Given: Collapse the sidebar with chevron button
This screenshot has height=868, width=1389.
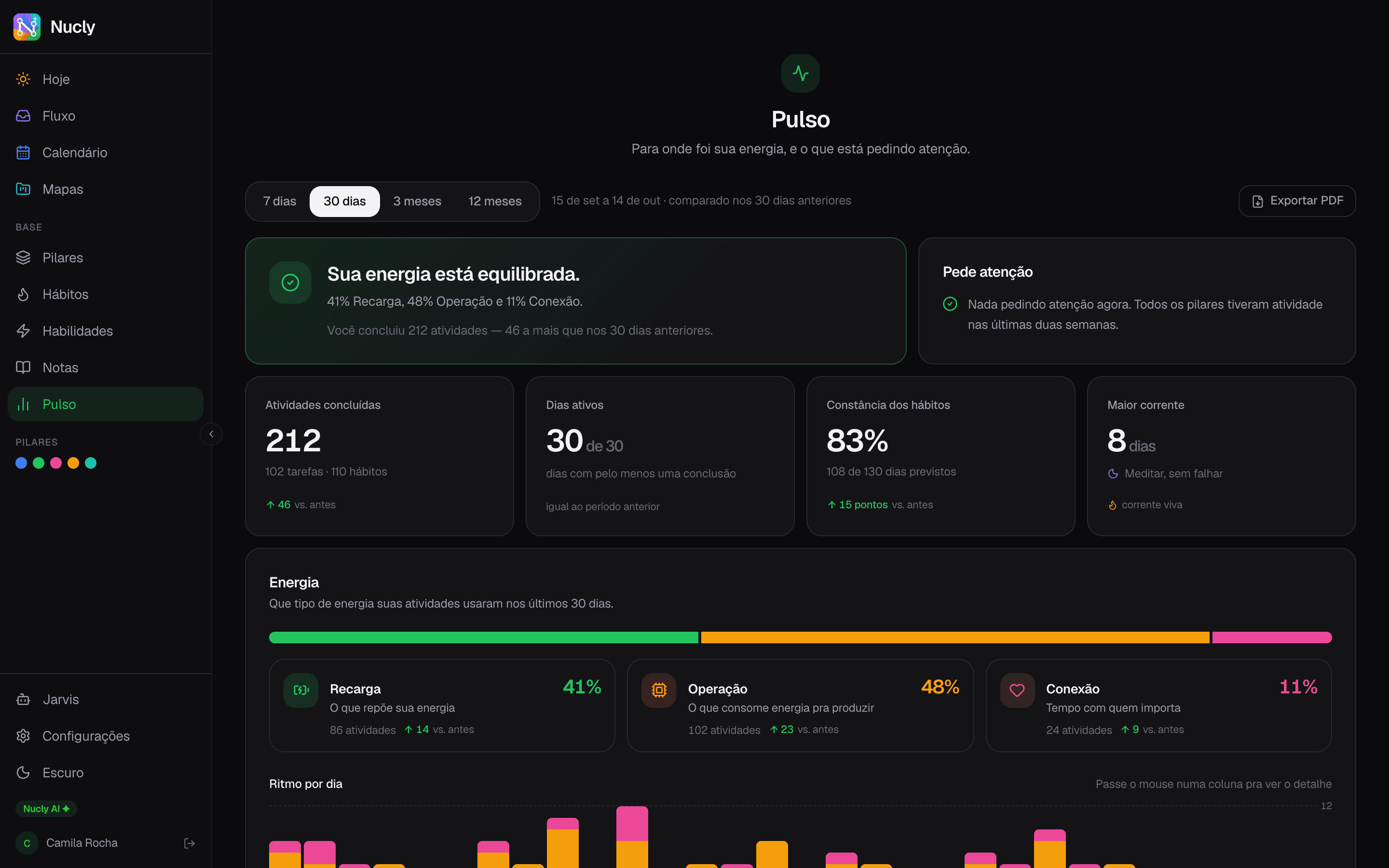Looking at the screenshot, I should point(211,434).
